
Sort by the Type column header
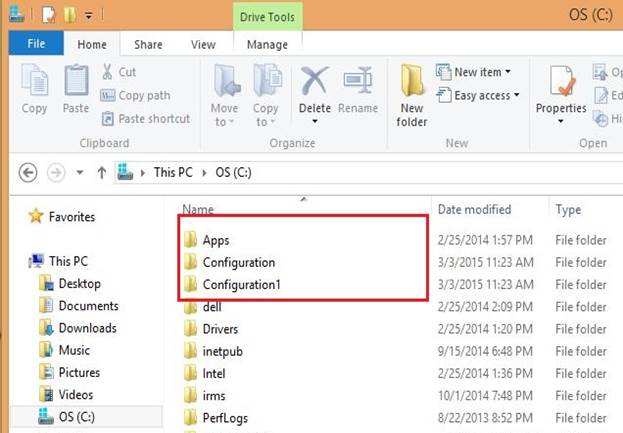pos(568,209)
